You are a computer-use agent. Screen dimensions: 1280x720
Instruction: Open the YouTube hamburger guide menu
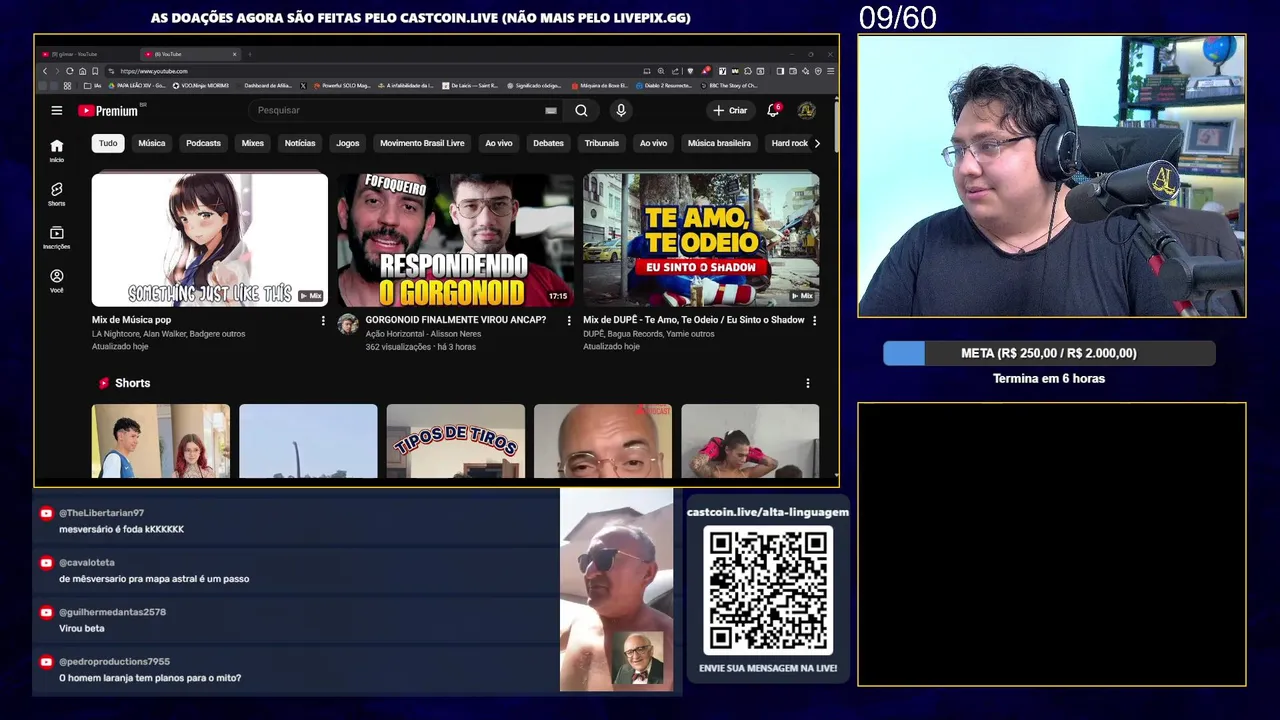tap(57, 111)
